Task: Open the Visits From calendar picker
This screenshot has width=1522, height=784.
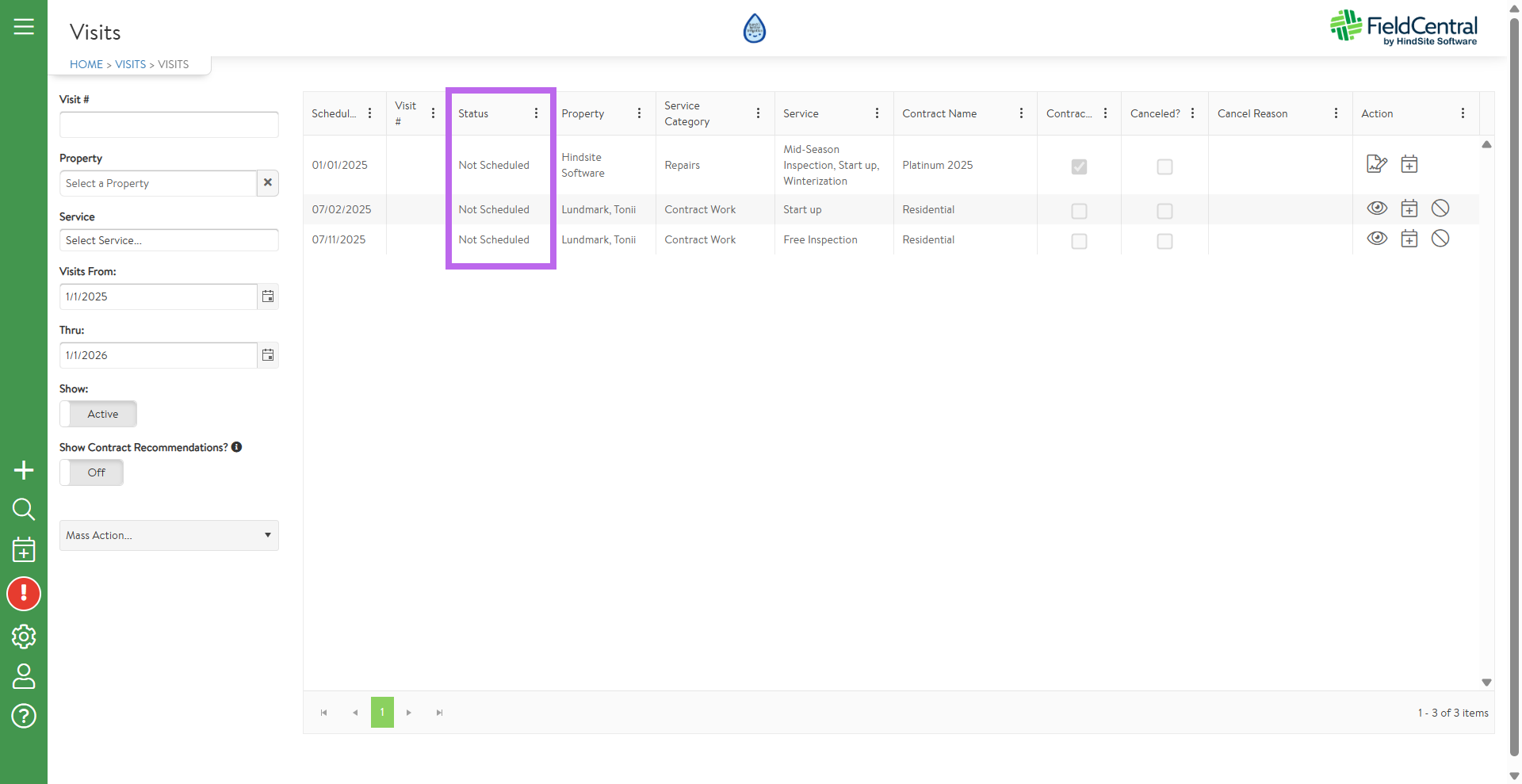Action: point(268,296)
